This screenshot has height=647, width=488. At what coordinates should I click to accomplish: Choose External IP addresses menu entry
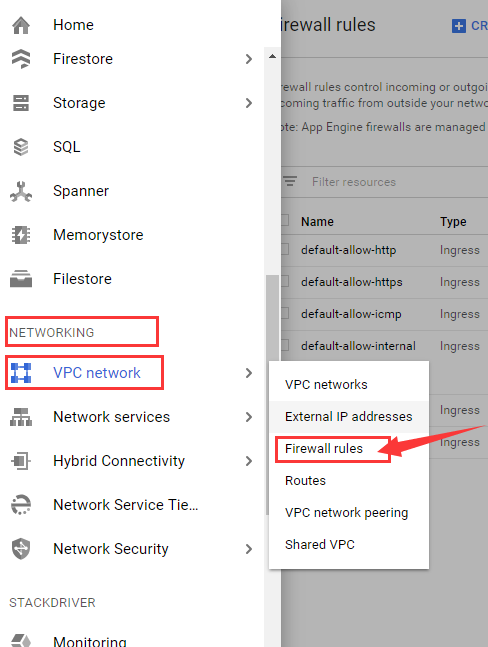point(349,417)
